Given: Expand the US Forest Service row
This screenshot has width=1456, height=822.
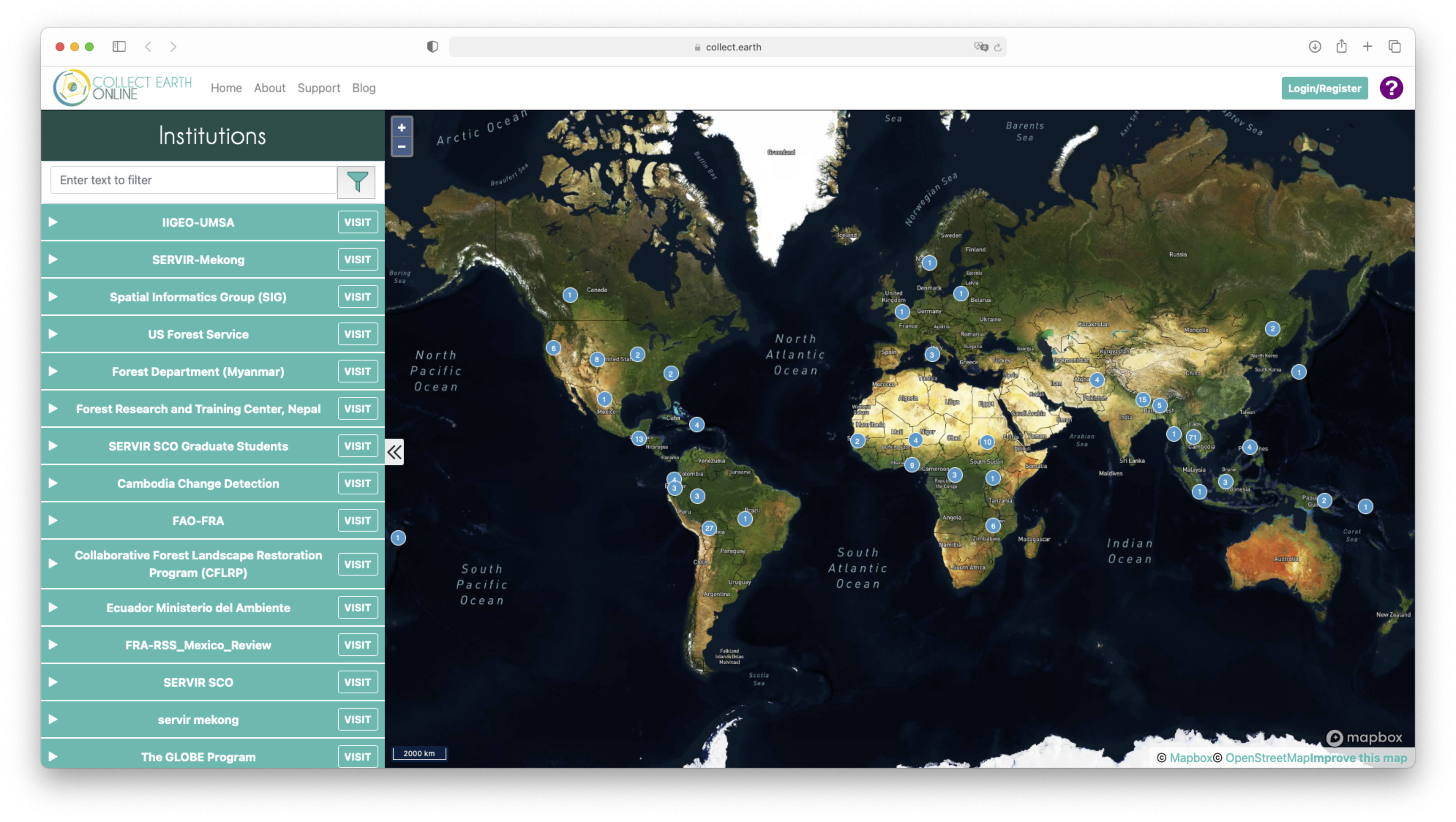Looking at the screenshot, I should tap(53, 334).
